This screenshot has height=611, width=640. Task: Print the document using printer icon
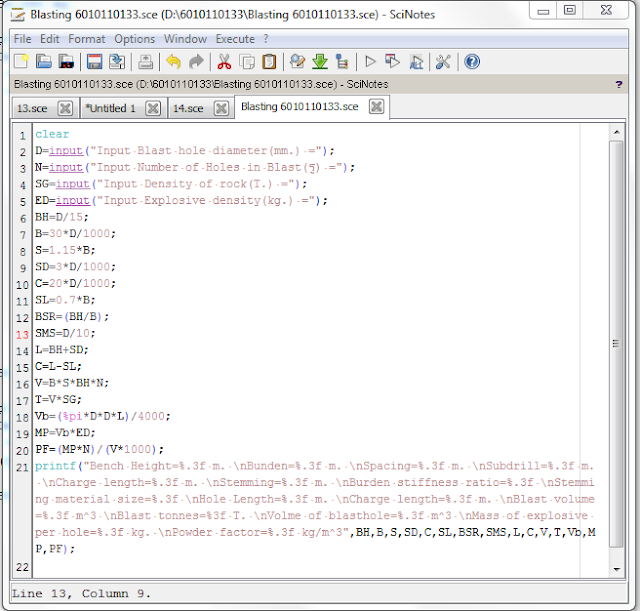coord(145,62)
